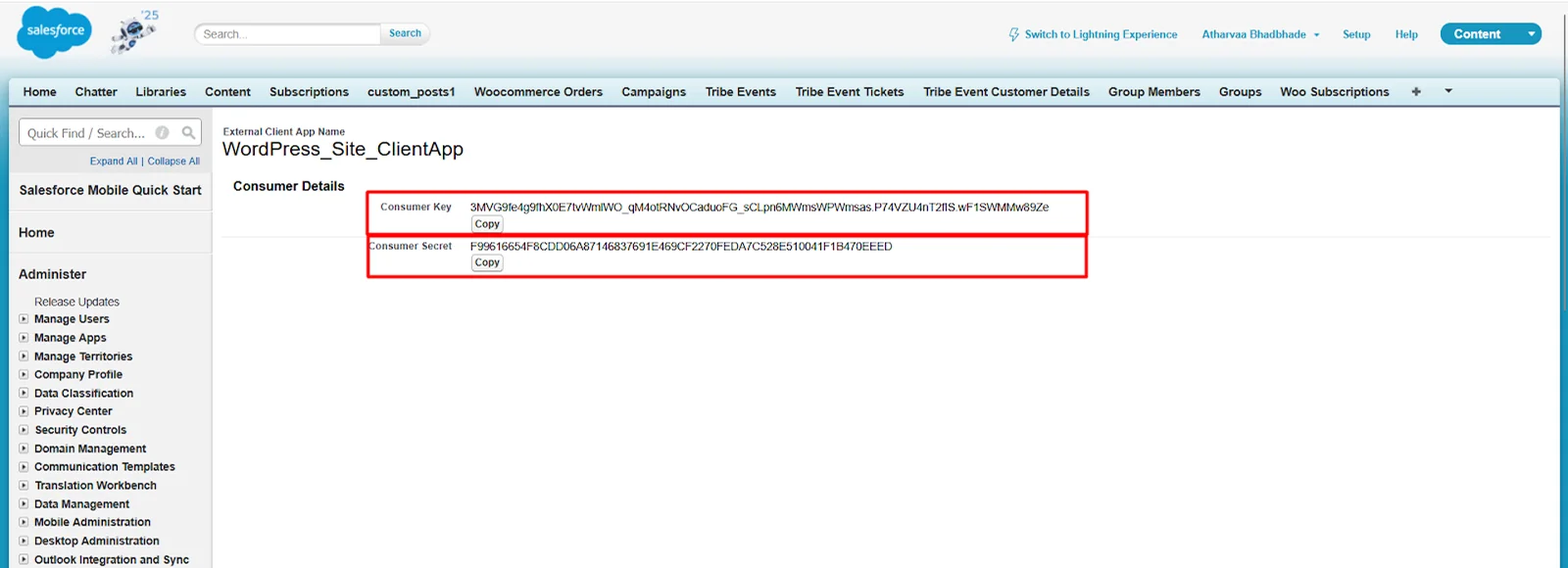Copy the Consumer Secret

click(487, 262)
